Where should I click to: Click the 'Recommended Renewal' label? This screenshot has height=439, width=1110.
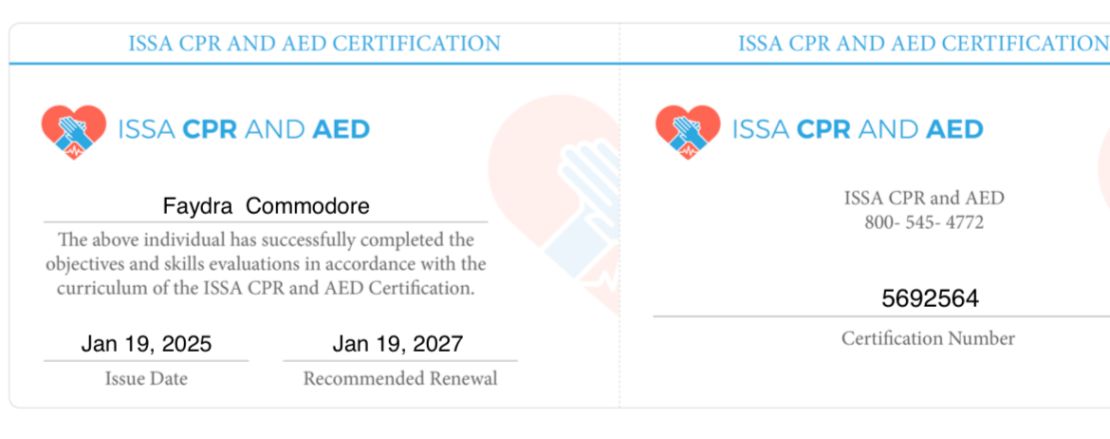coord(400,379)
